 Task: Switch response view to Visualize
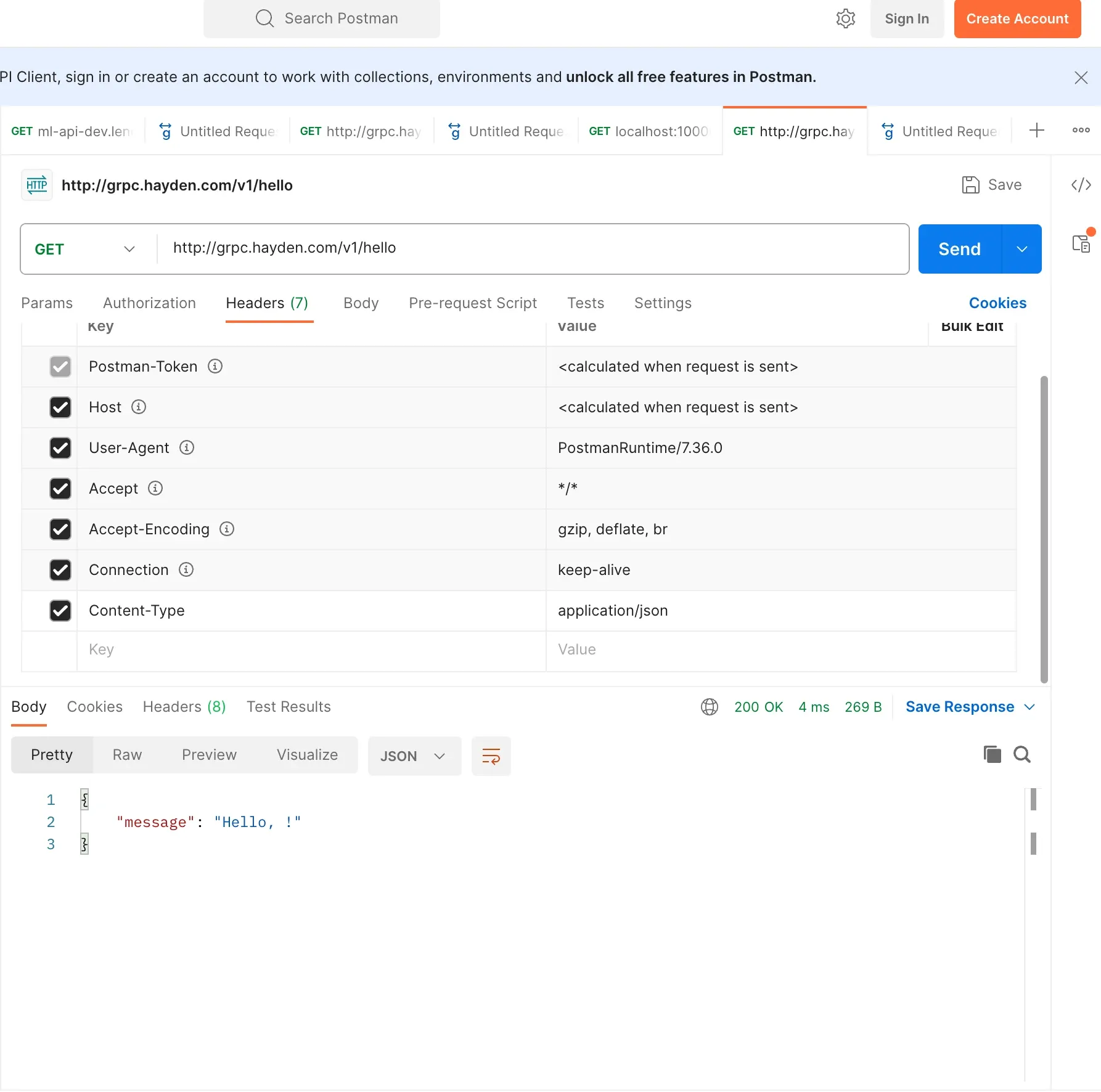click(x=307, y=755)
